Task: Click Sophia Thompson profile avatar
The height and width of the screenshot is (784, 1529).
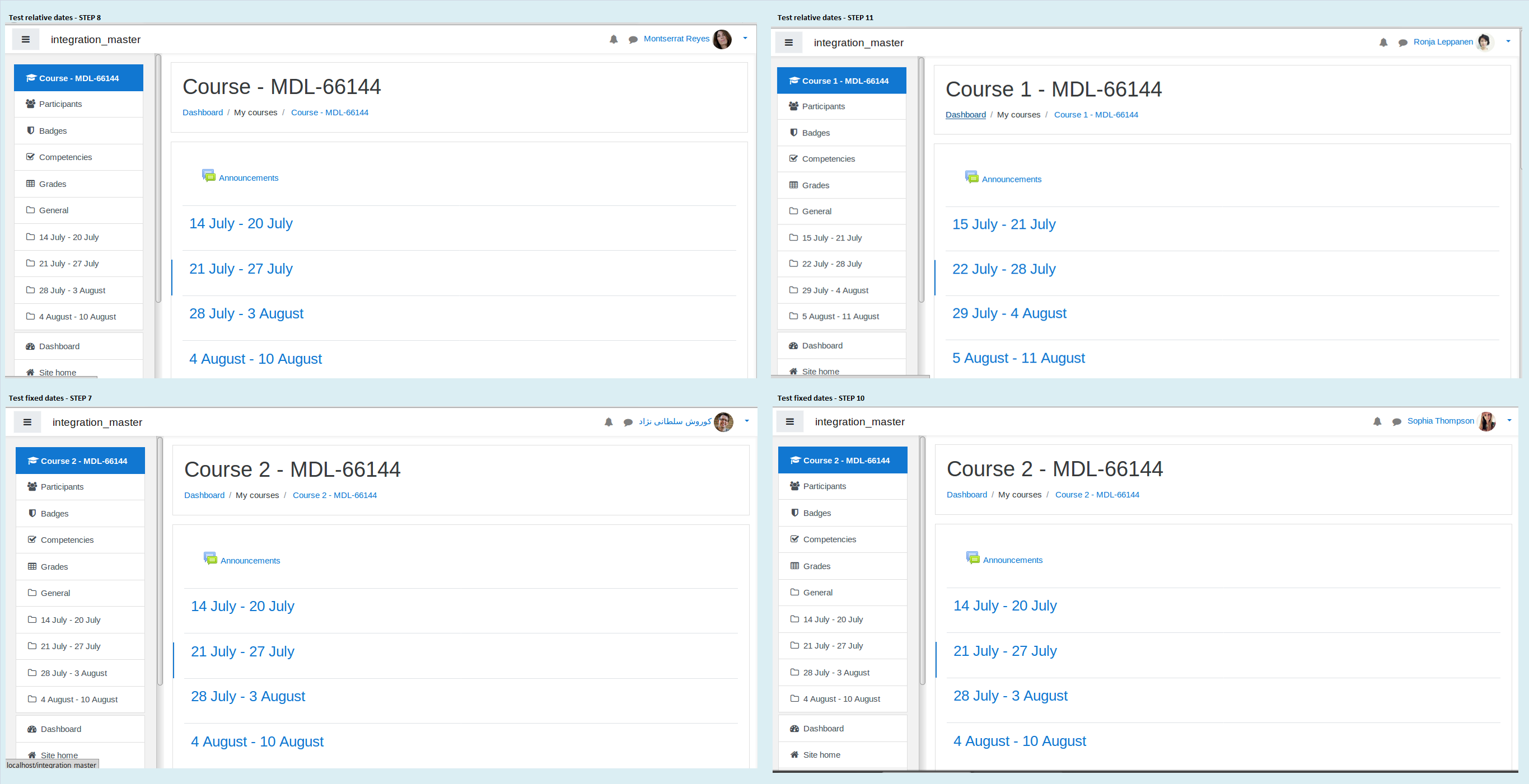Action: tap(1487, 421)
